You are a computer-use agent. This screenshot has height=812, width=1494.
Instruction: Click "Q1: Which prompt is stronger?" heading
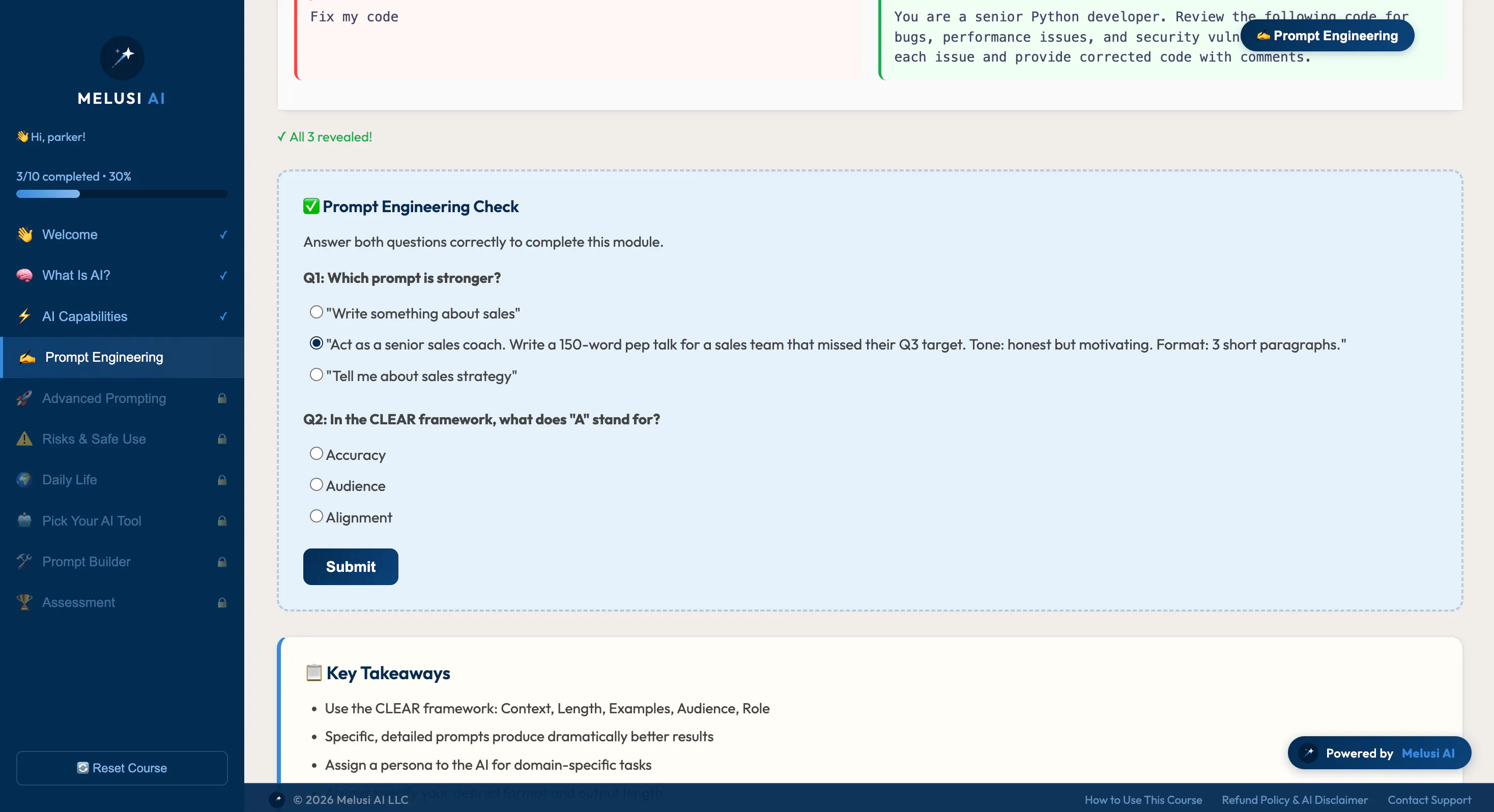[402, 278]
